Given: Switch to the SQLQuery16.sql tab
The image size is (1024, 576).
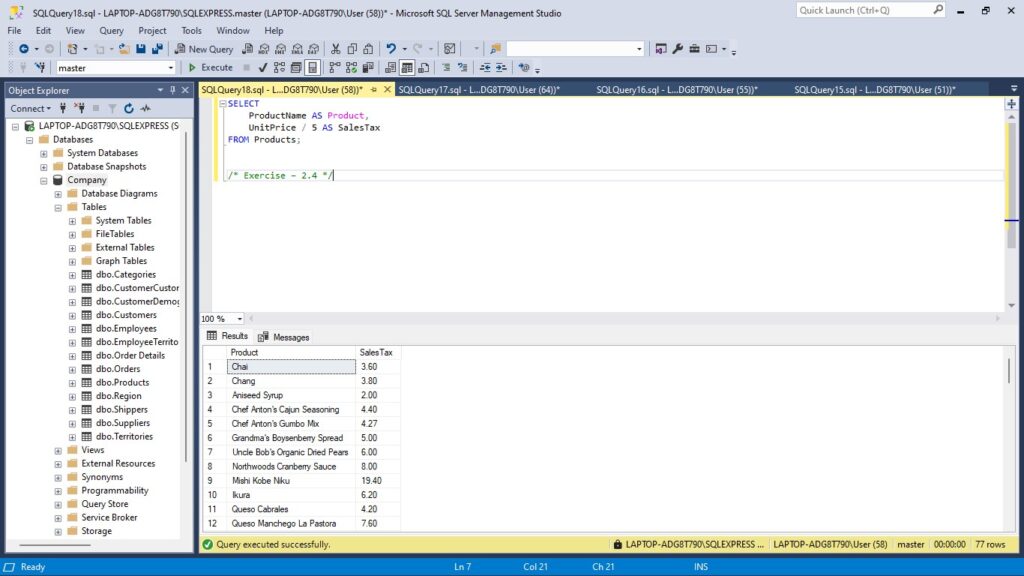Looking at the screenshot, I should click(676, 90).
